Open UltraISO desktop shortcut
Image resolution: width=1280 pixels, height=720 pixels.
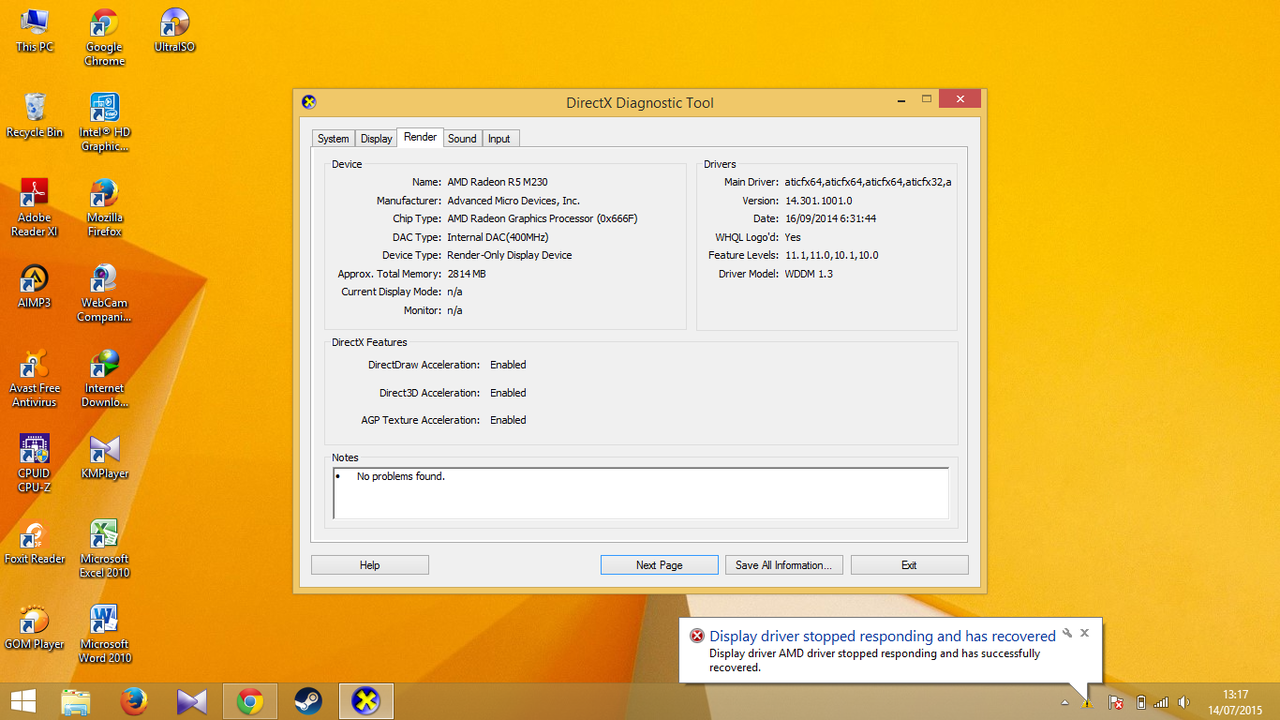tap(174, 31)
